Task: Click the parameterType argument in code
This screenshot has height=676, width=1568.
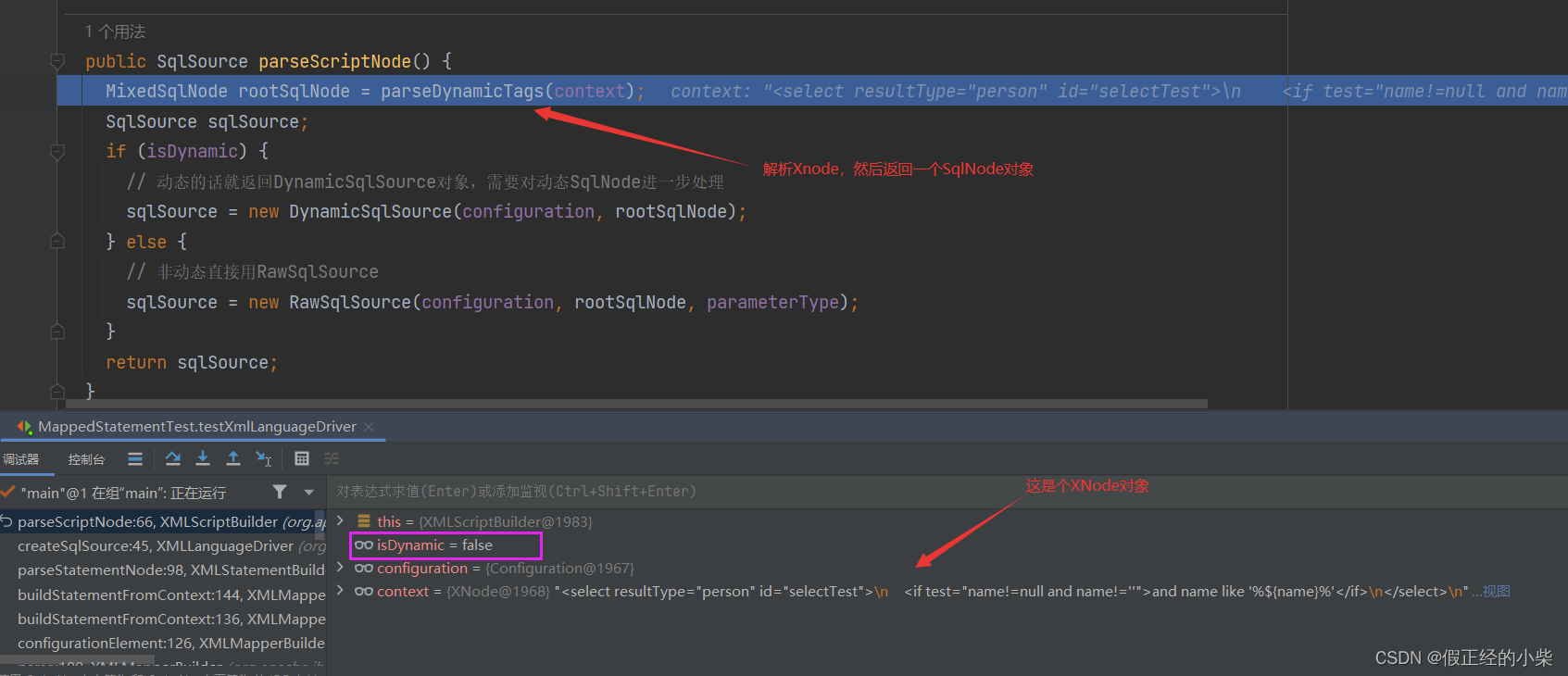Action: [x=772, y=303]
